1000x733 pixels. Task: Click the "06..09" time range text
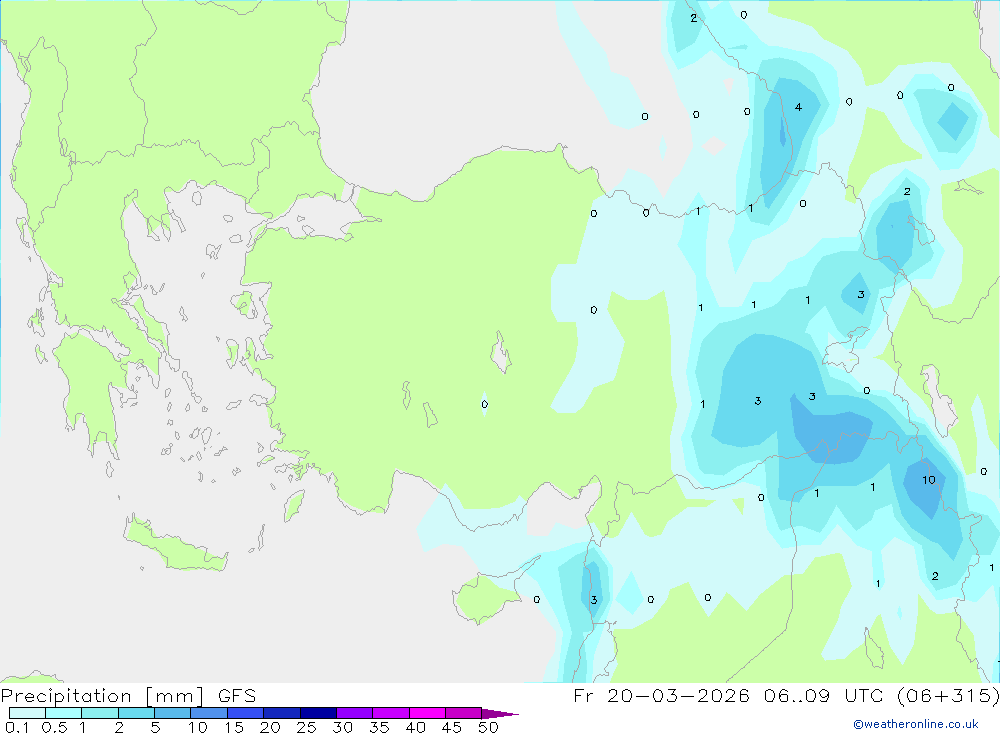797,695
